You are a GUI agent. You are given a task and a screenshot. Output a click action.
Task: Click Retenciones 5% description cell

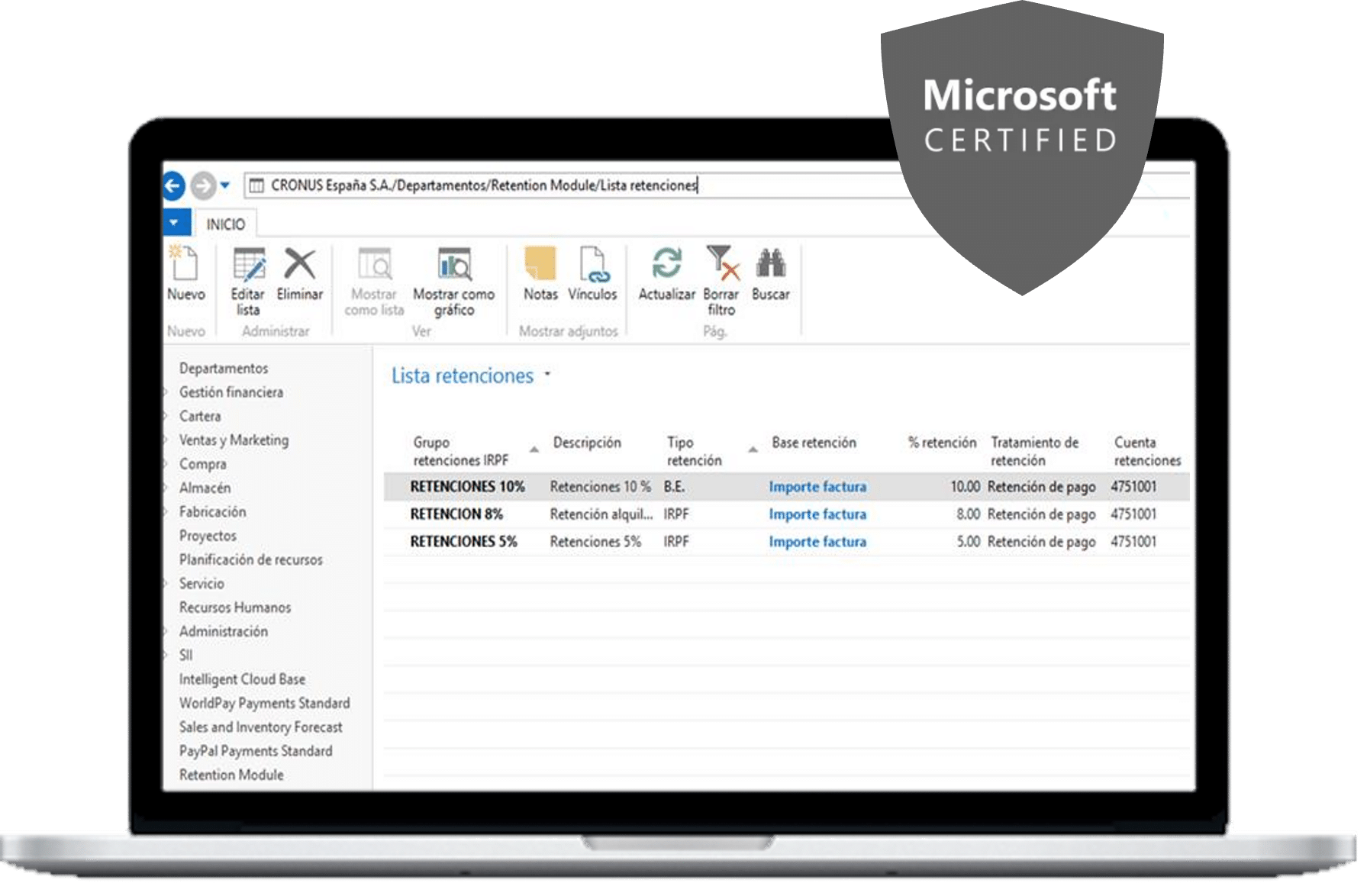coord(595,542)
